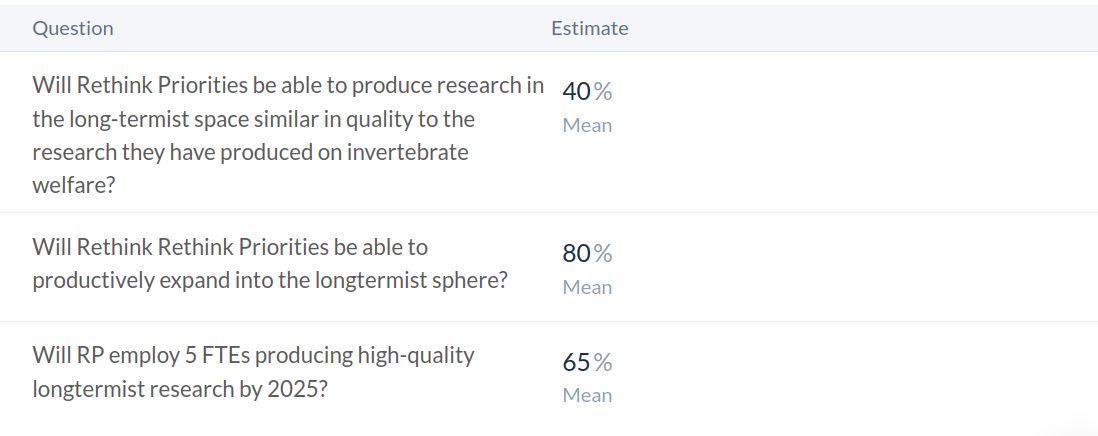This screenshot has width=1098, height=436.
Task: Click the 80% estimate value
Action: click(587, 254)
